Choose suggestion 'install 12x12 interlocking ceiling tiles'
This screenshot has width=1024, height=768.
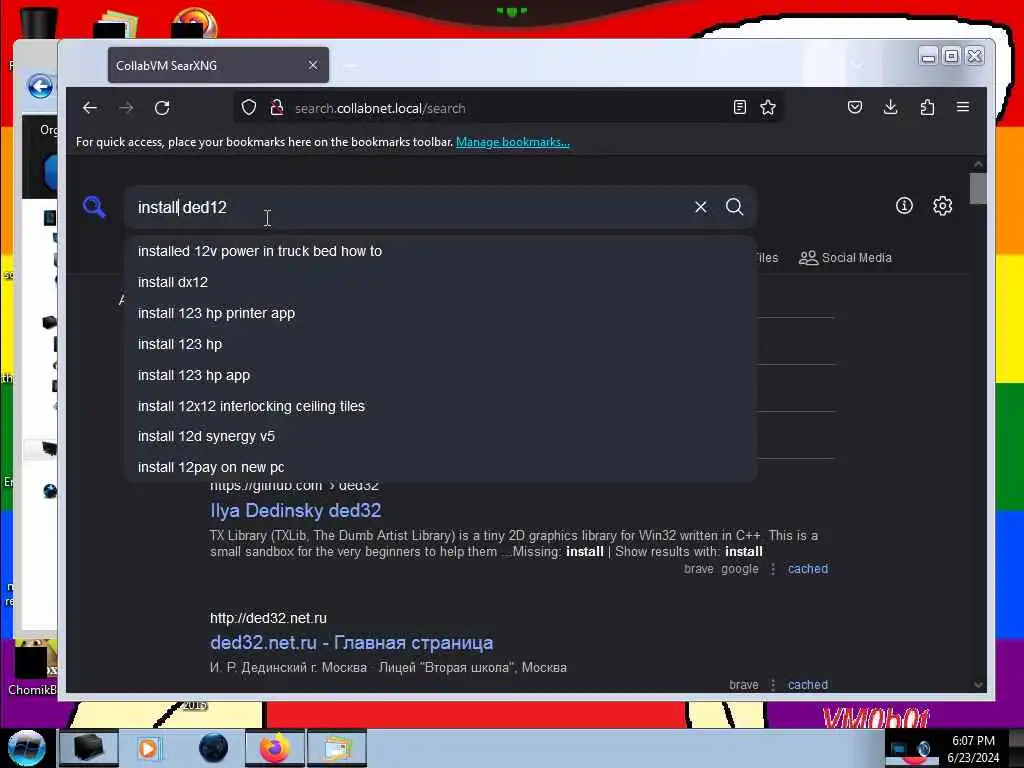pyautogui.click(x=441, y=406)
